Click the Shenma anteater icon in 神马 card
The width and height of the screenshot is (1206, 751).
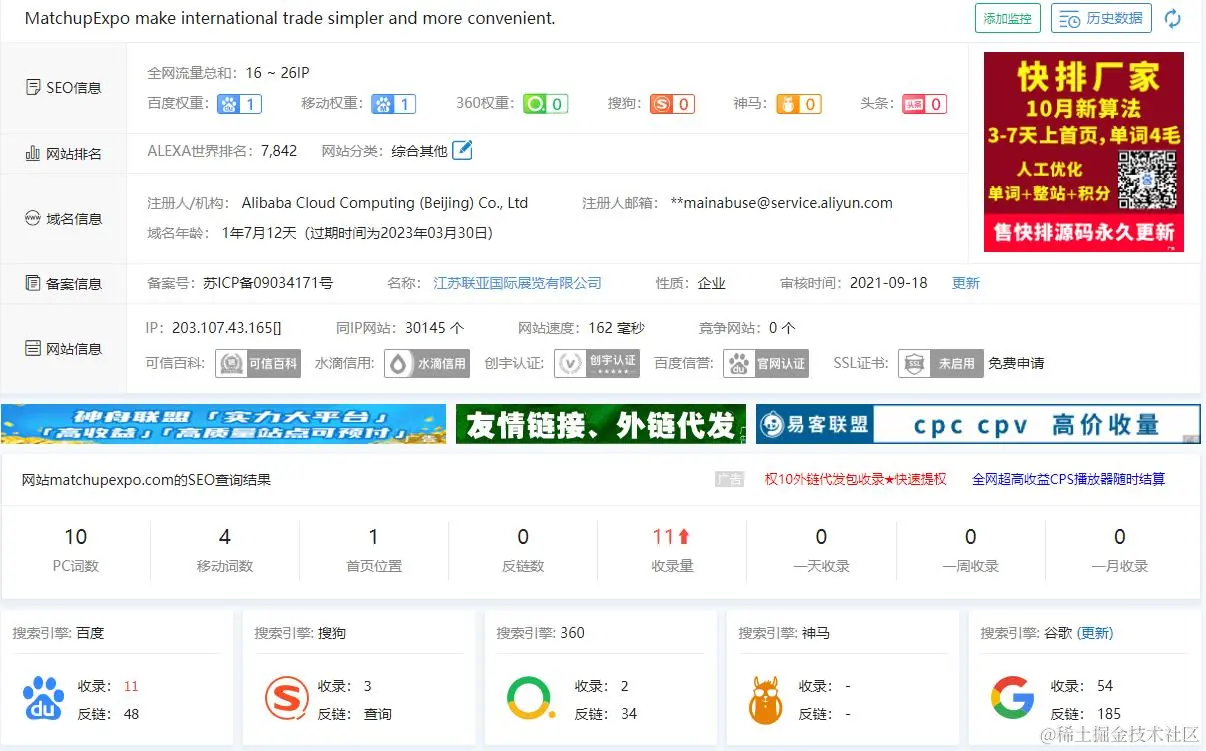764,699
